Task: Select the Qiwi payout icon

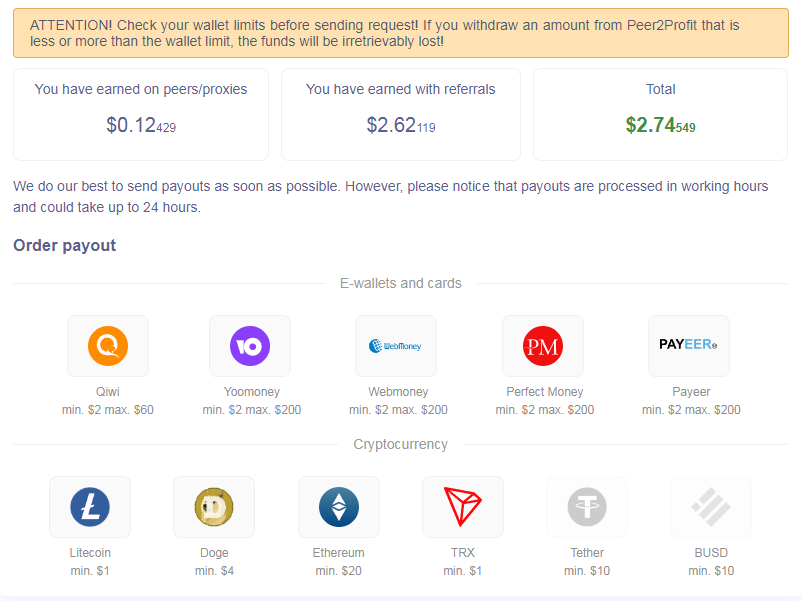Action: [108, 346]
